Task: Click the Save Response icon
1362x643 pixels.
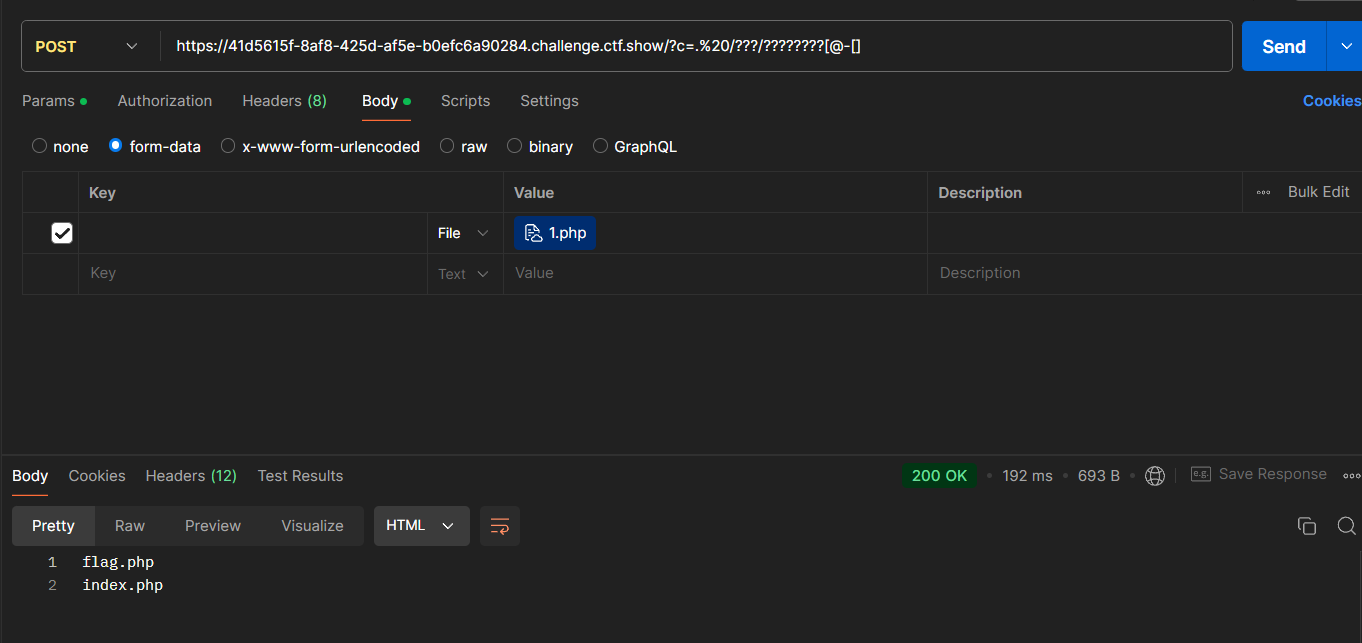Action: 1201,475
